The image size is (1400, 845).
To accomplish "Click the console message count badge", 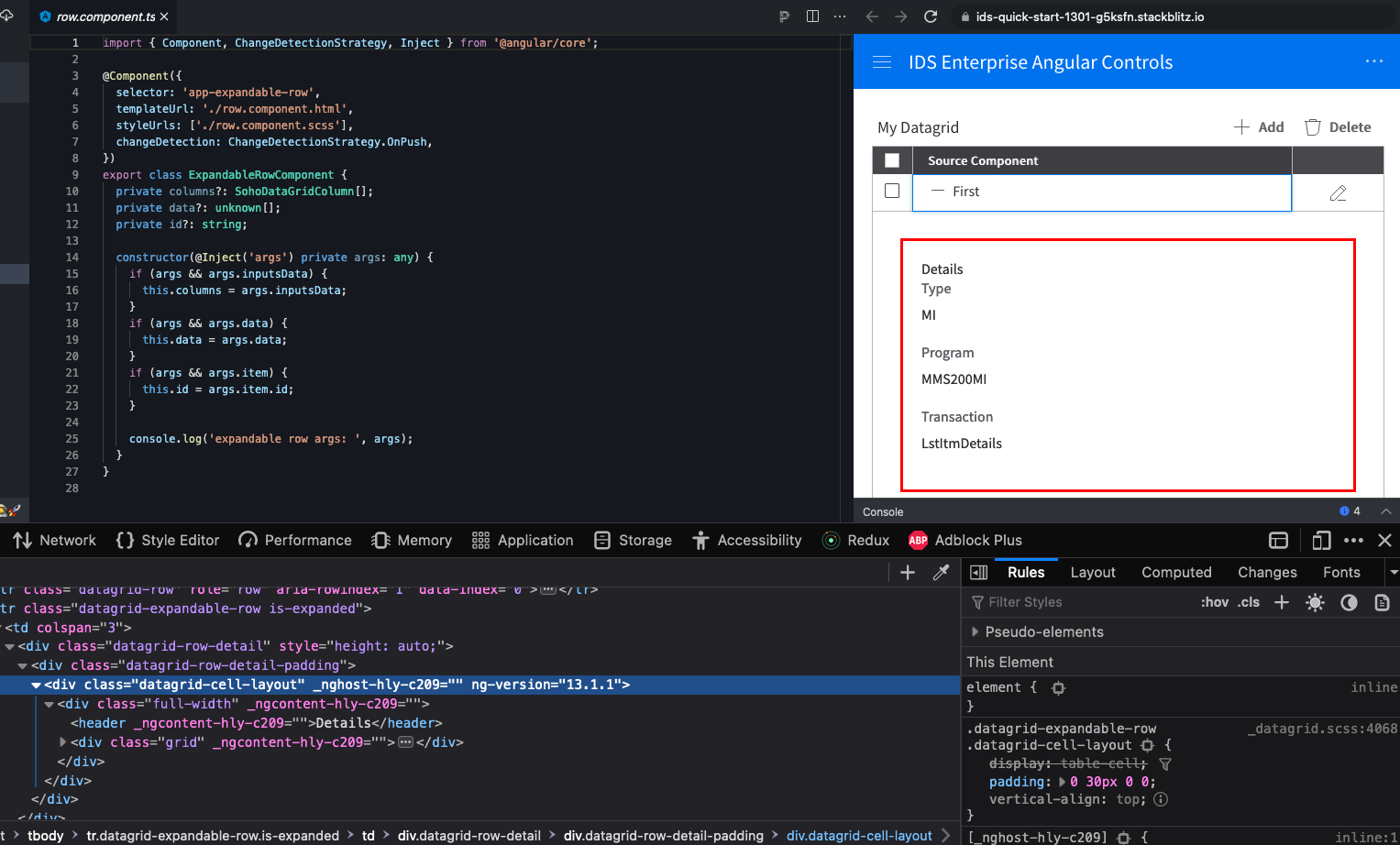I will [x=1350, y=511].
